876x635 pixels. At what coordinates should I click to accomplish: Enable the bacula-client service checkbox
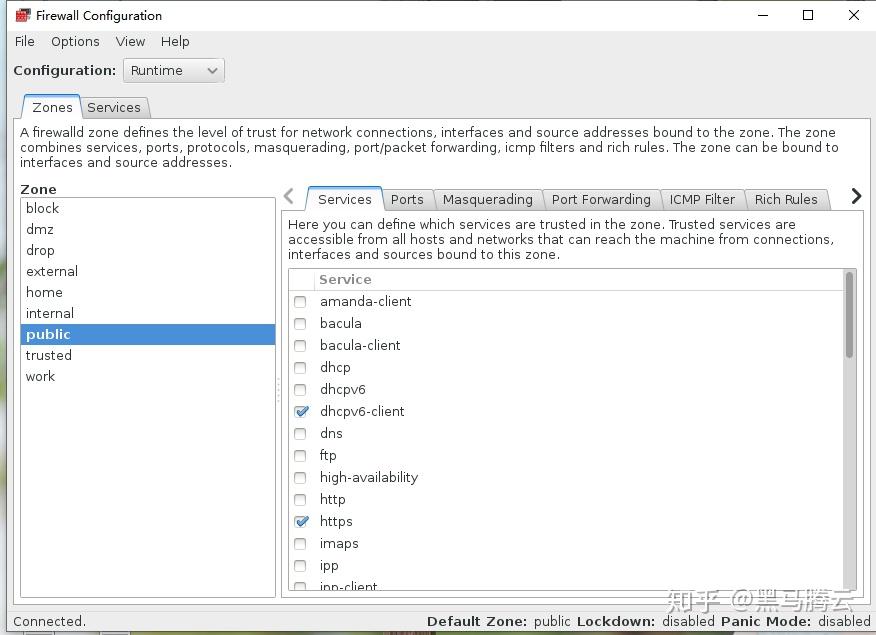[x=301, y=346]
